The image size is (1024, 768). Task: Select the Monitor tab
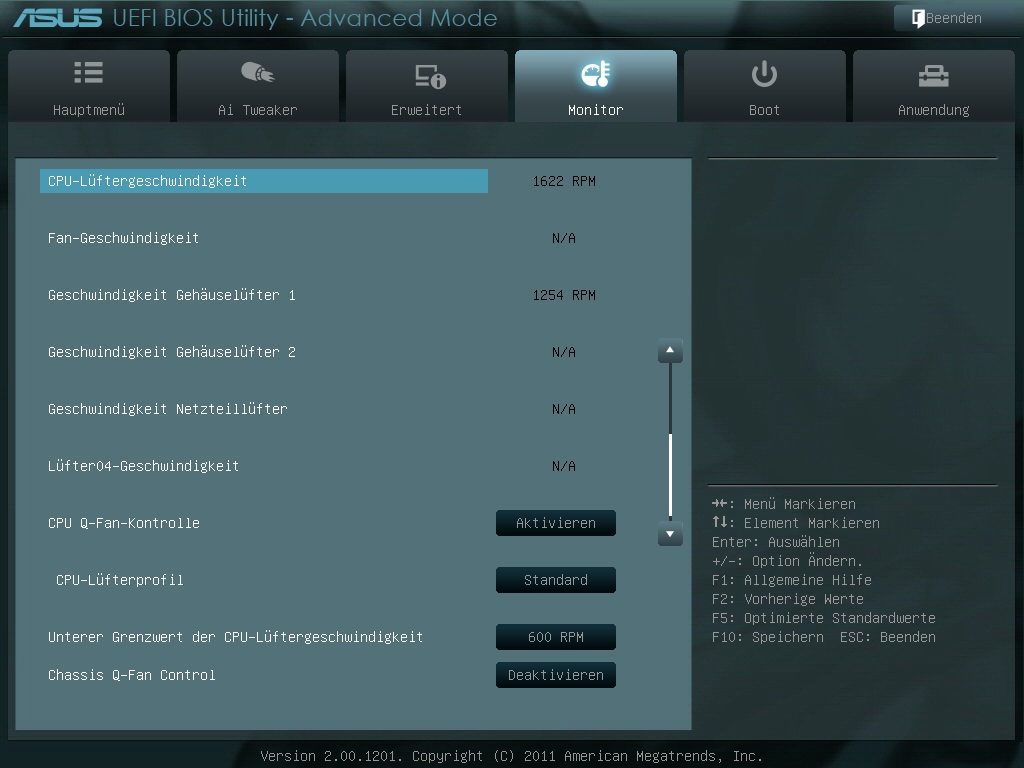click(x=596, y=86)
